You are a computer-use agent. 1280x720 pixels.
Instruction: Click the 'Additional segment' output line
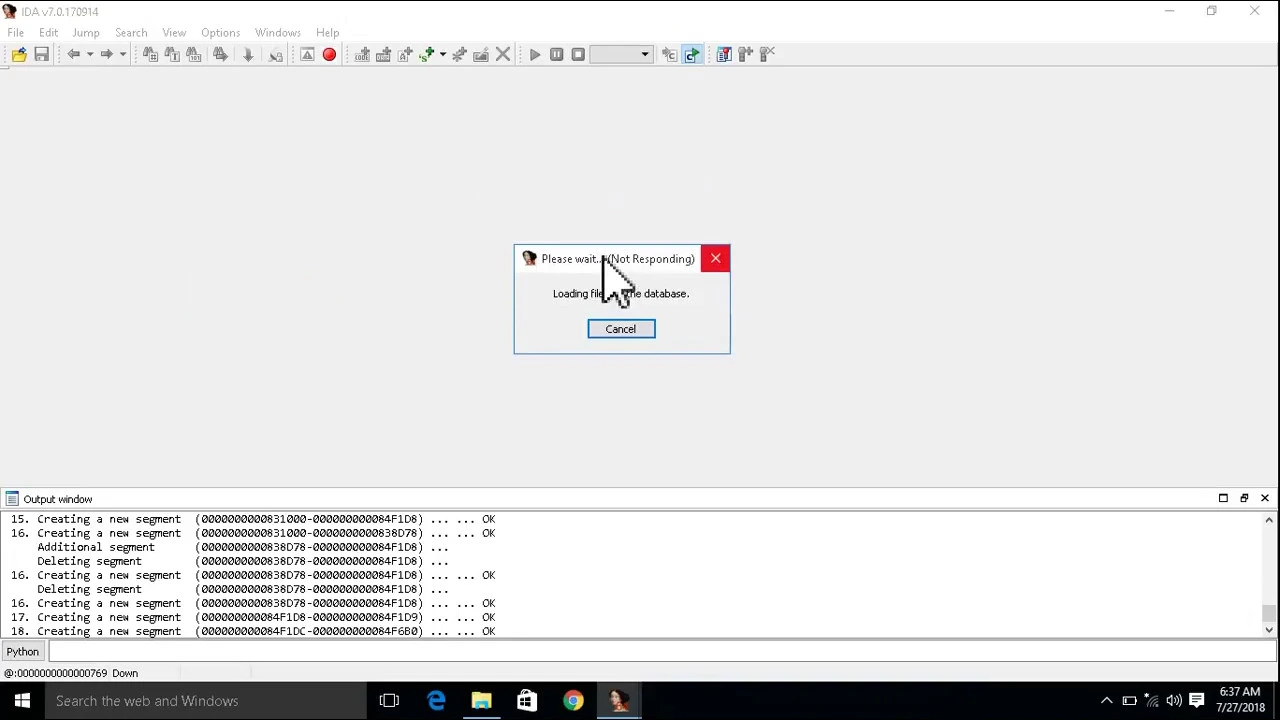click(x=243, y=547)
